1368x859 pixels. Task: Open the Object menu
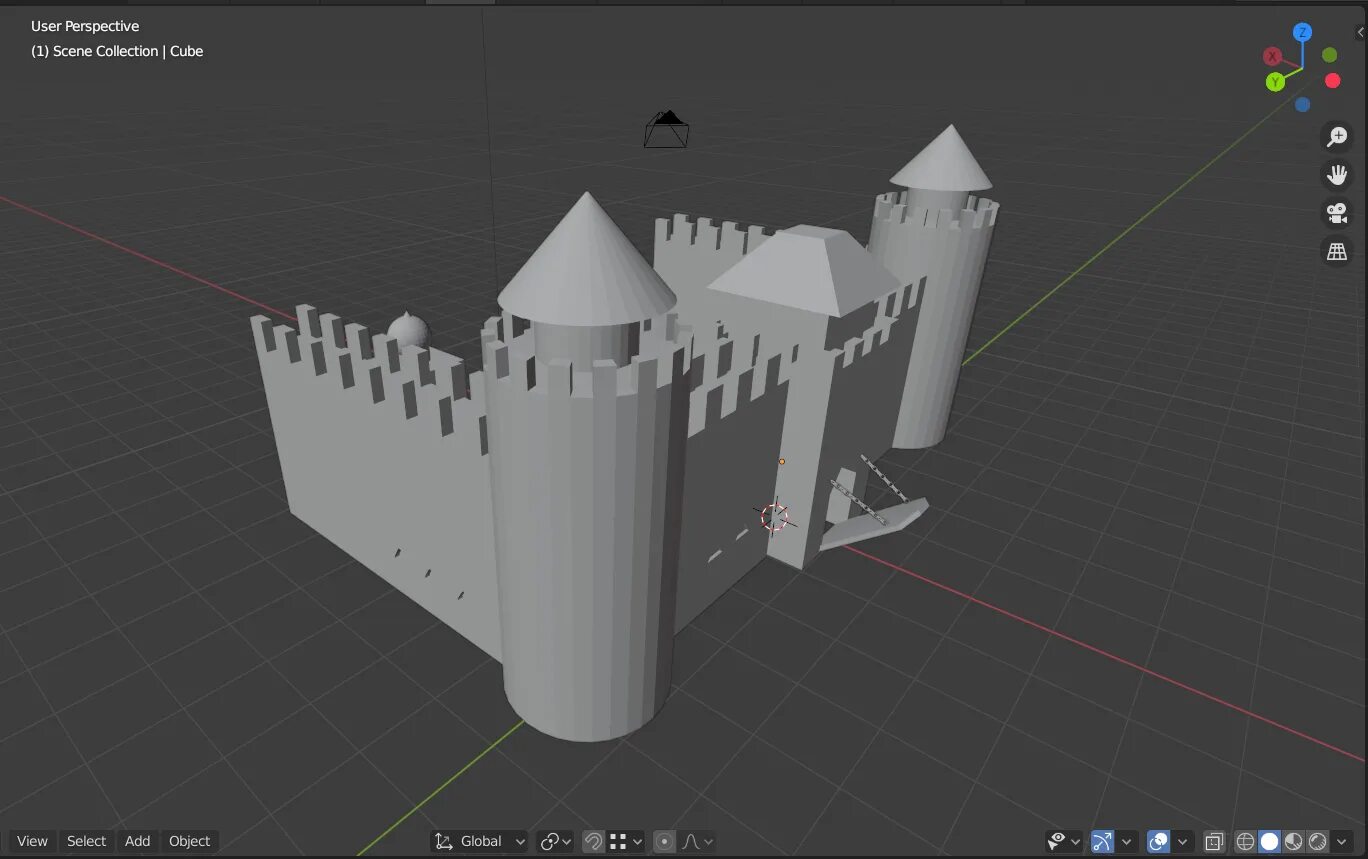[190, 841]
